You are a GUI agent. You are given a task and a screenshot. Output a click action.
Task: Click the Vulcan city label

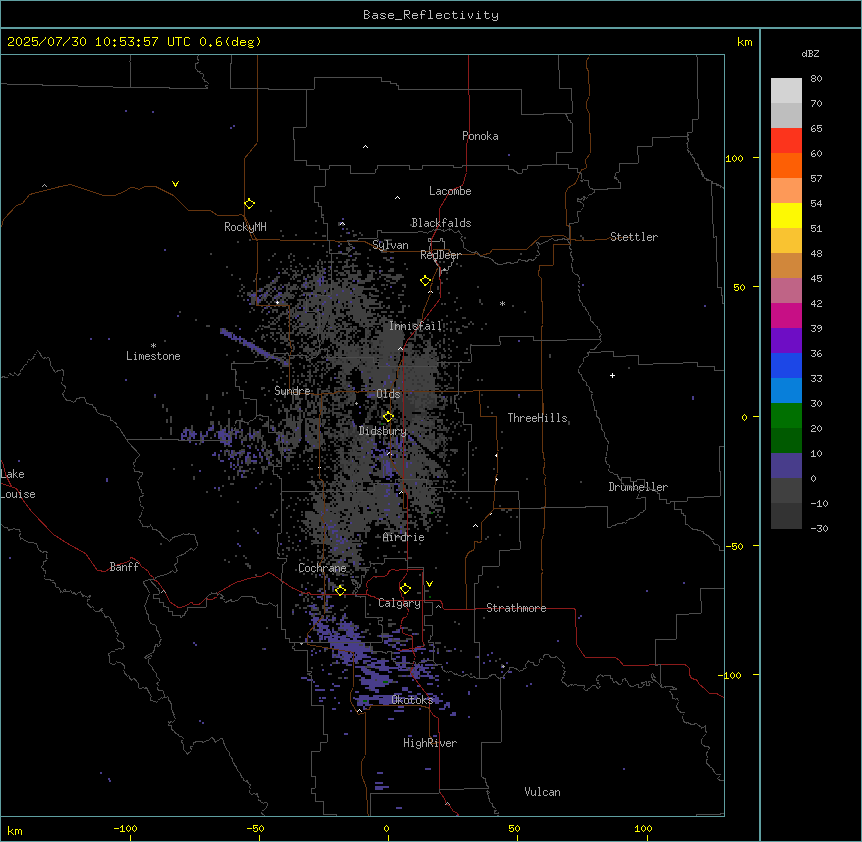coord(543,792)
